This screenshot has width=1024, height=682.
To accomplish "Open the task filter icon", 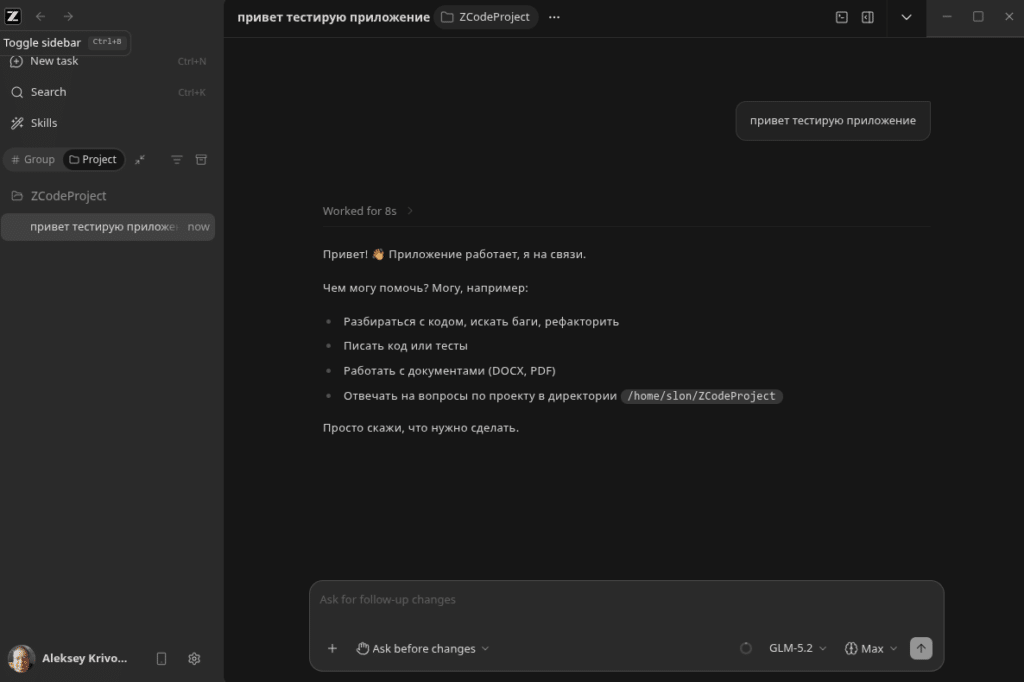I will (x=176, y=159).
